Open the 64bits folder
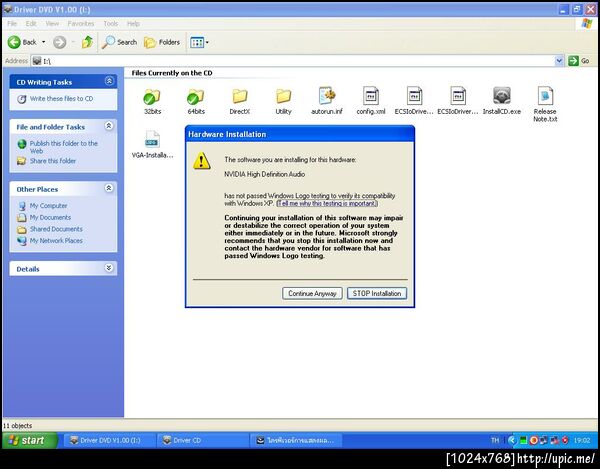Image resolution: width=600 pixels, height=469 pixels. 196,101
